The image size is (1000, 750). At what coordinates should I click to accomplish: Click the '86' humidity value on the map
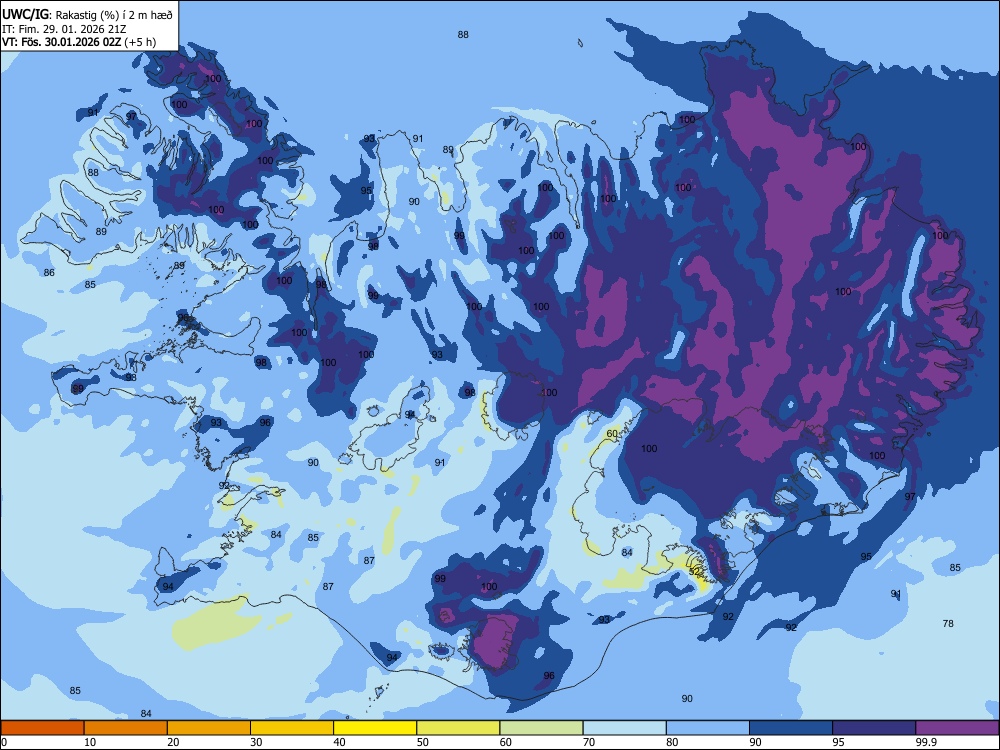pyautogui.click(x=49, y=273)
